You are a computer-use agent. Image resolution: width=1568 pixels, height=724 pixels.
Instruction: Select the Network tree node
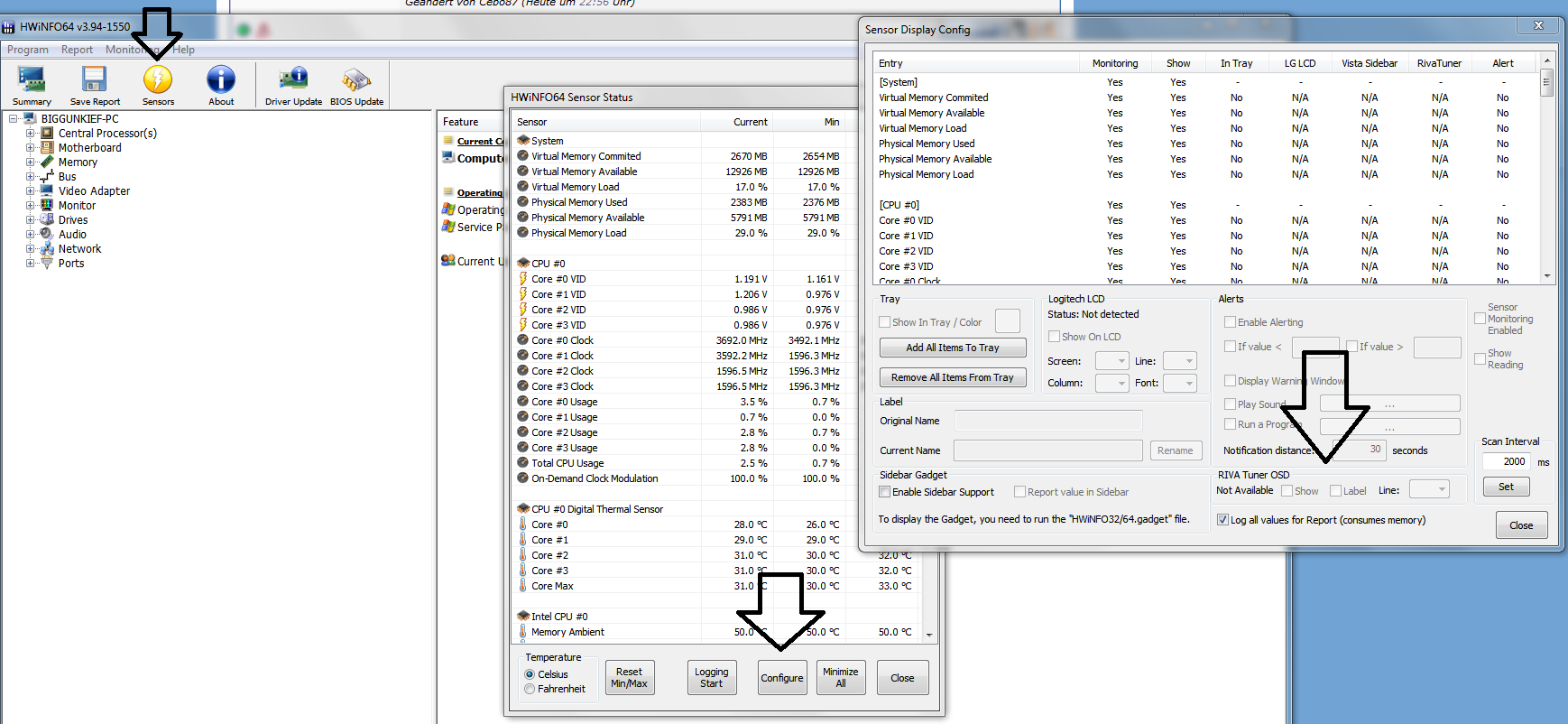[x=79, y=249]
